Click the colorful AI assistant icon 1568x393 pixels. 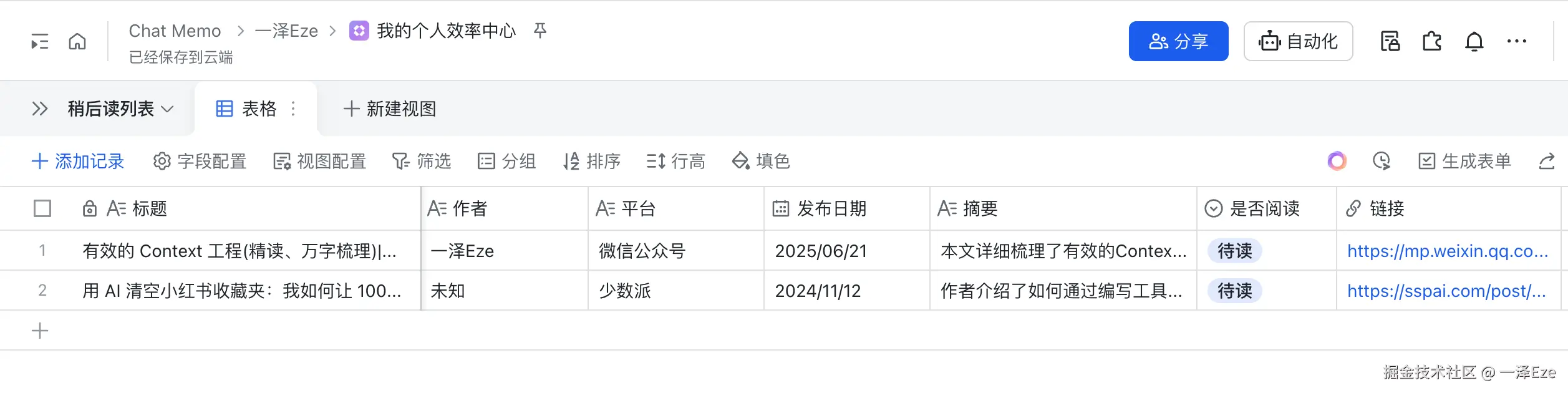point(1337,162)
